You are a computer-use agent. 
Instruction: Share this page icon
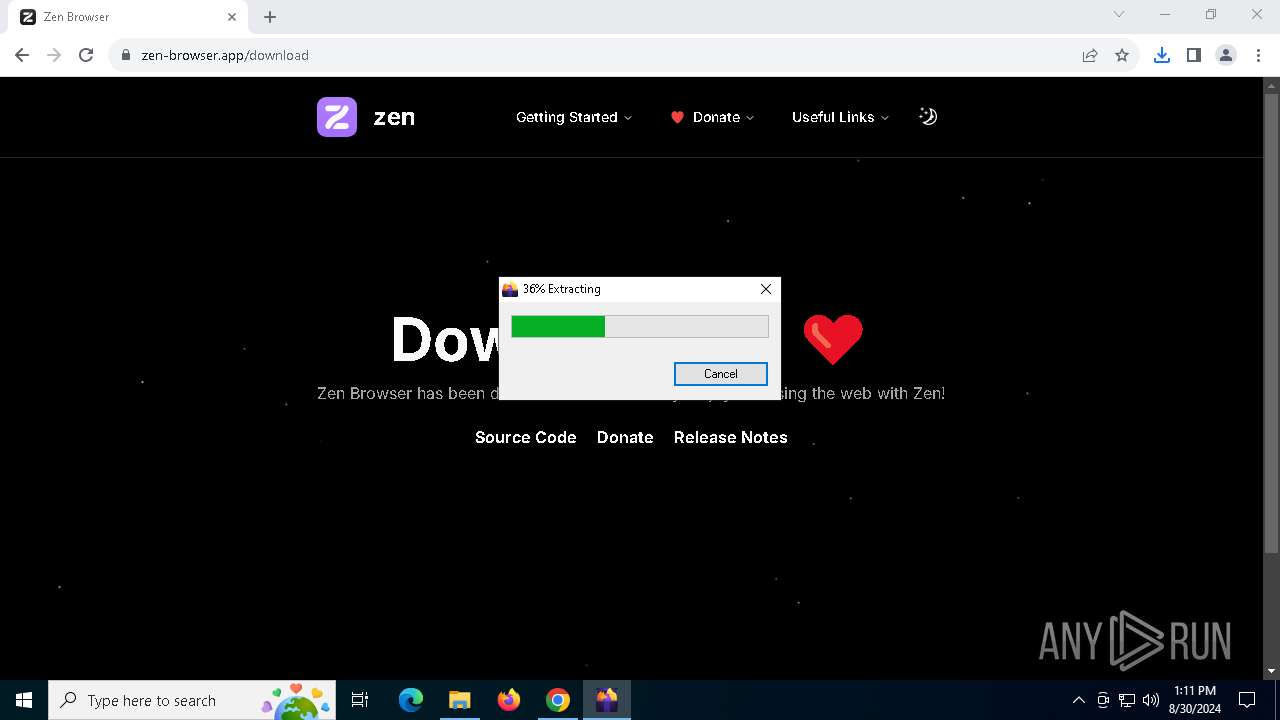click(1090, 55)
